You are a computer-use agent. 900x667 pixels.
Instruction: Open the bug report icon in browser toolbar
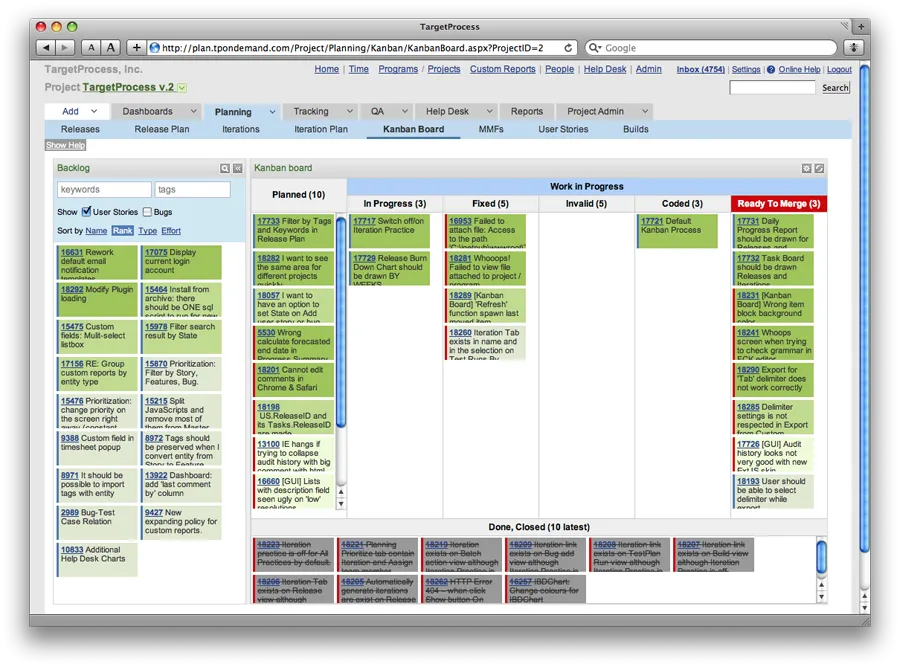coord(854,48)
